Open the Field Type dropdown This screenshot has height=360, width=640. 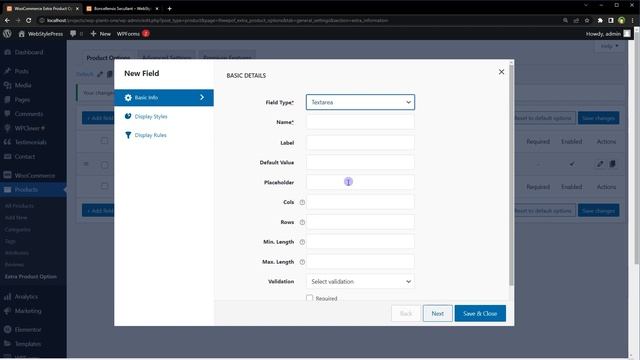(360, 102)
